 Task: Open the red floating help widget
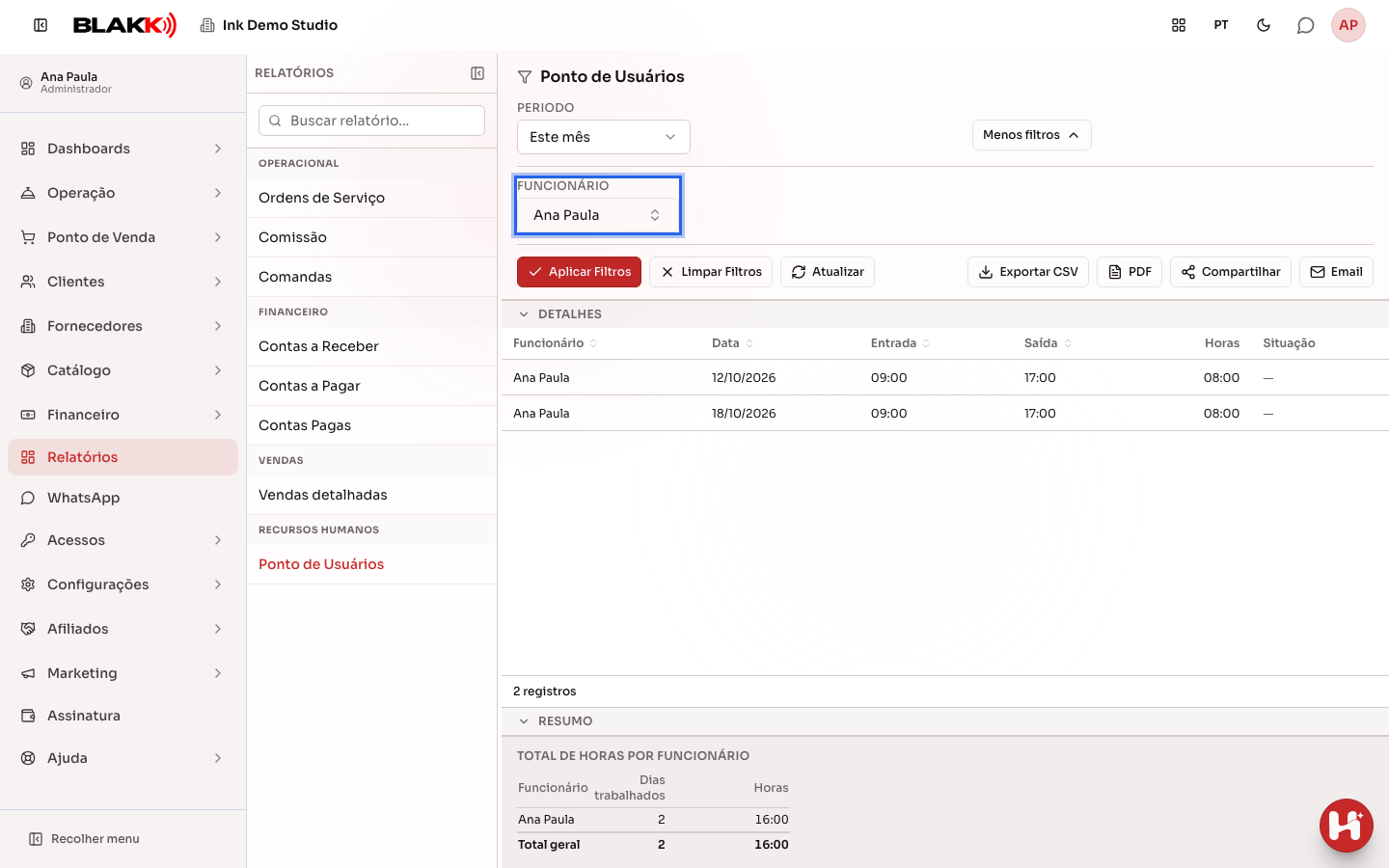tap(1347, 826)
